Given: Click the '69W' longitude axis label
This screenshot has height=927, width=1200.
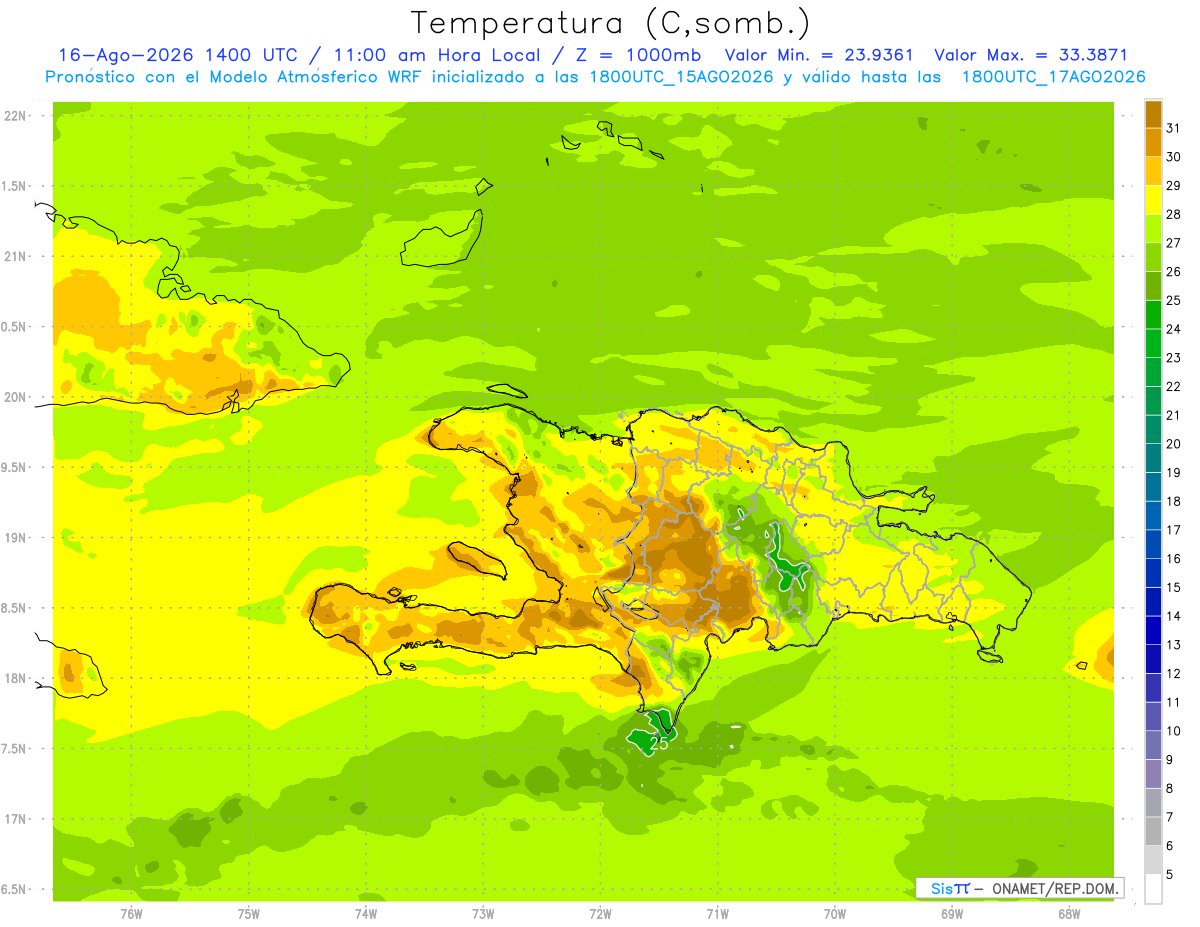Looking at the screenshot, I should [952, 914].
